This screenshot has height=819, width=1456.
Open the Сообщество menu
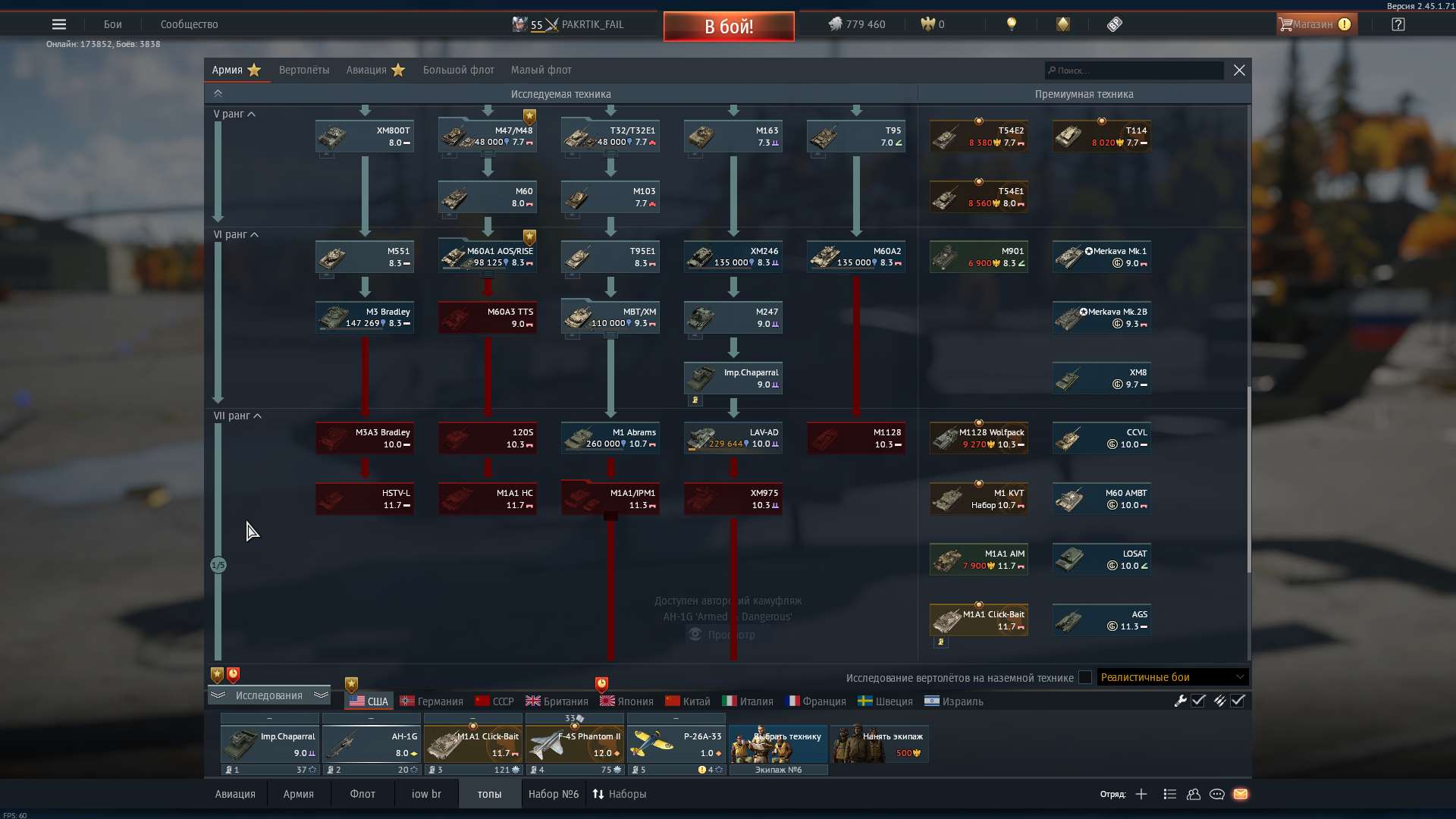(x=189, y=24)
